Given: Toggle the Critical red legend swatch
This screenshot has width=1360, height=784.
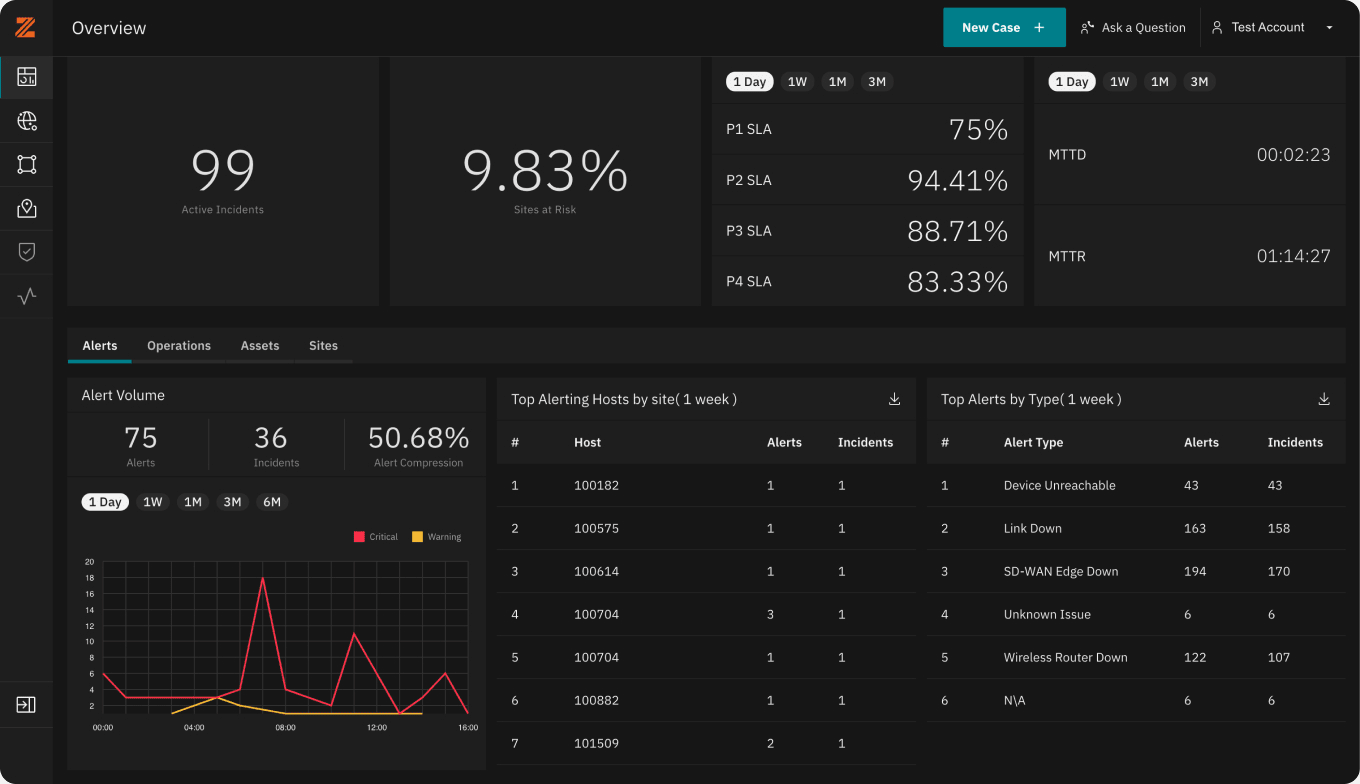Looking at the screenshot, I should (x=359, y=537).
